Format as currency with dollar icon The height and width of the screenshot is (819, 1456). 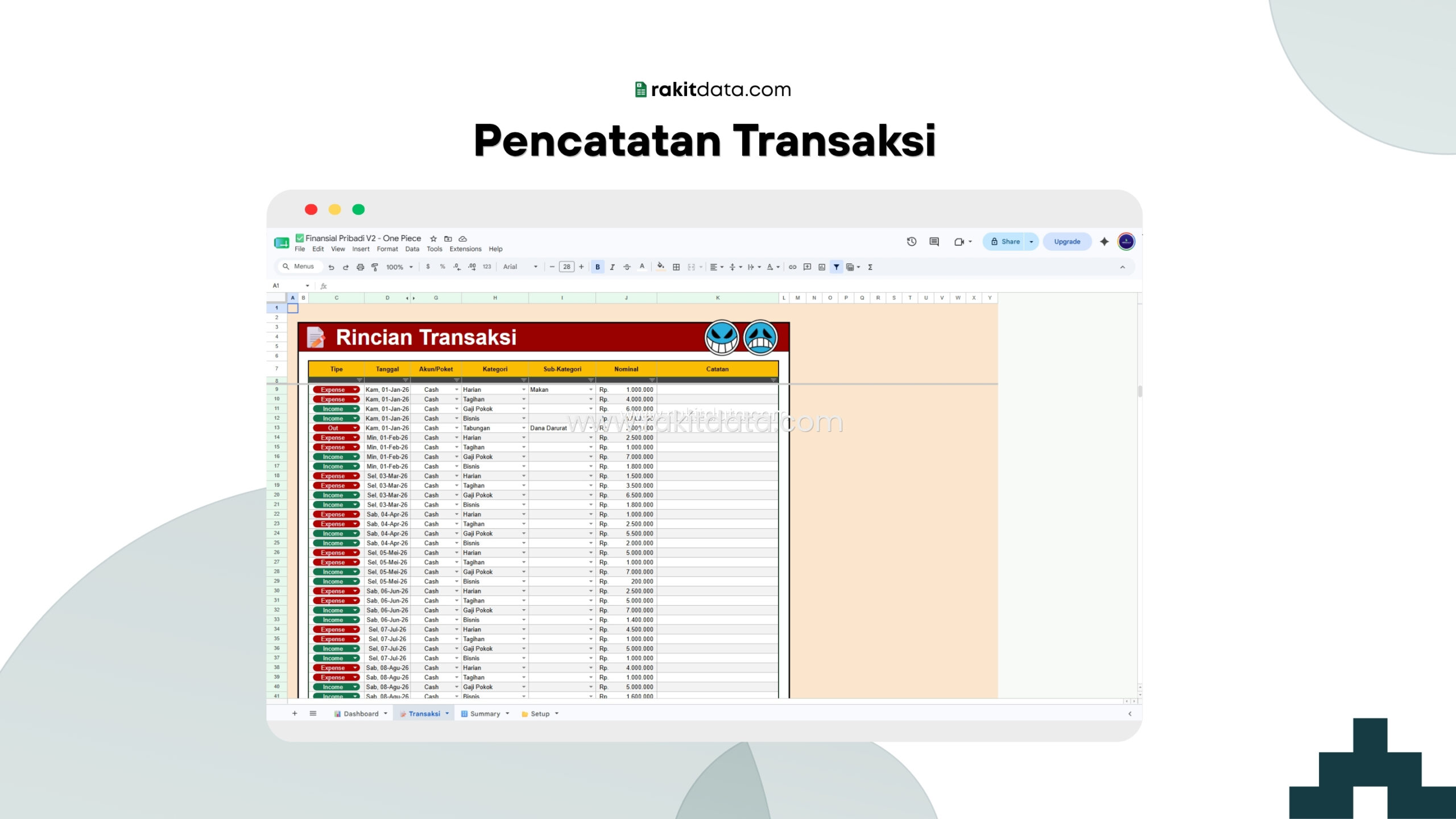click(428, 267)
